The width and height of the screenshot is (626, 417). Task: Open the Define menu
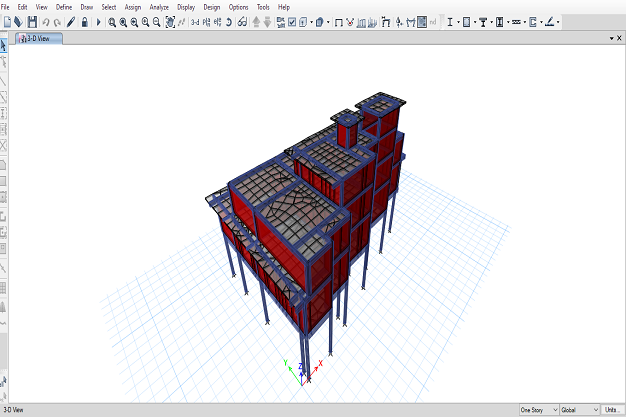pos(64,7)
